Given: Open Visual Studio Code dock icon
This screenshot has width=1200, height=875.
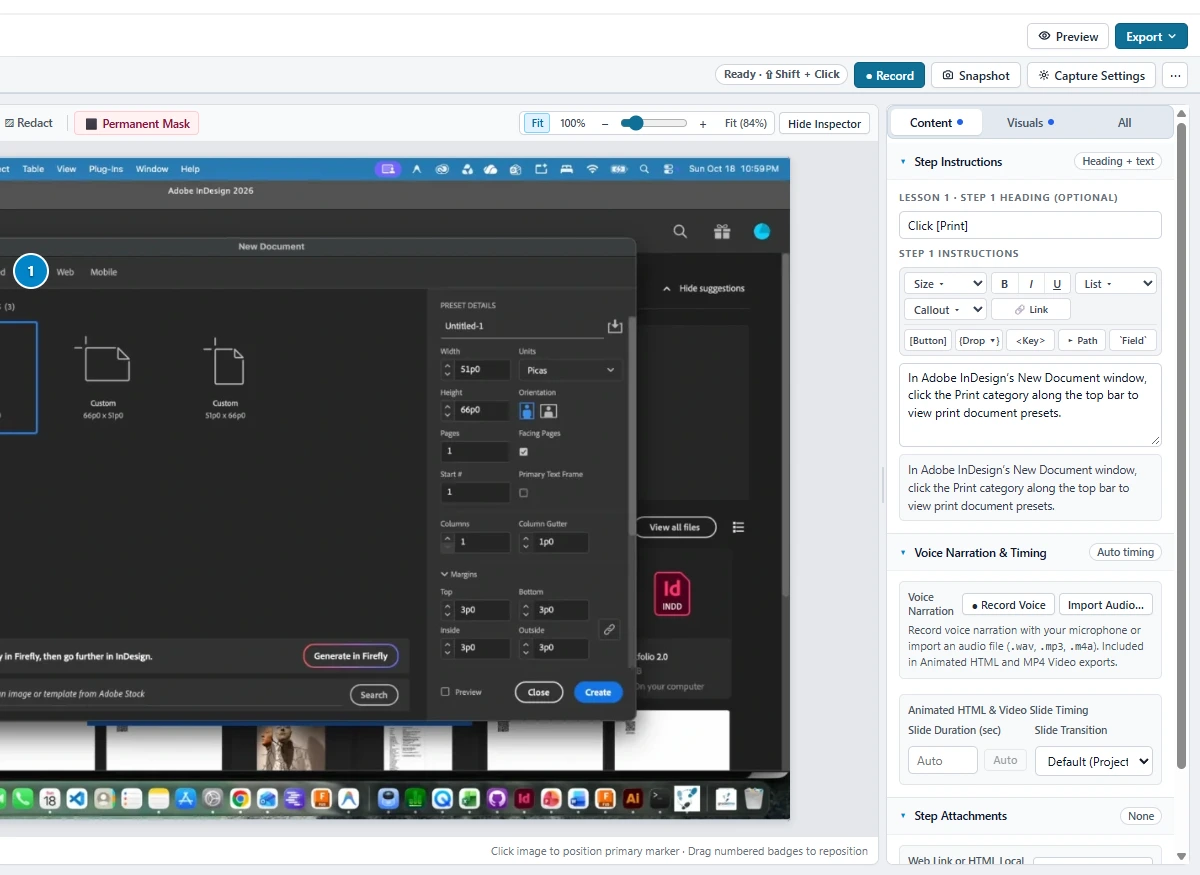Looking at the screenshot, I should click(x=77, y=799).
